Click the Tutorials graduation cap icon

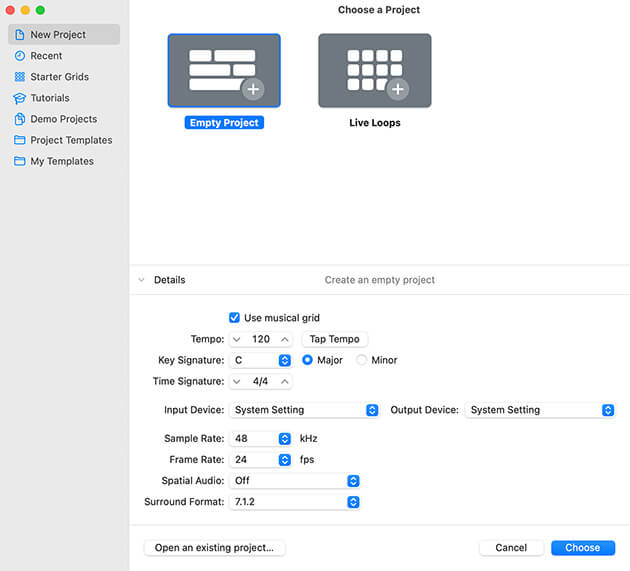click(20, 98)
